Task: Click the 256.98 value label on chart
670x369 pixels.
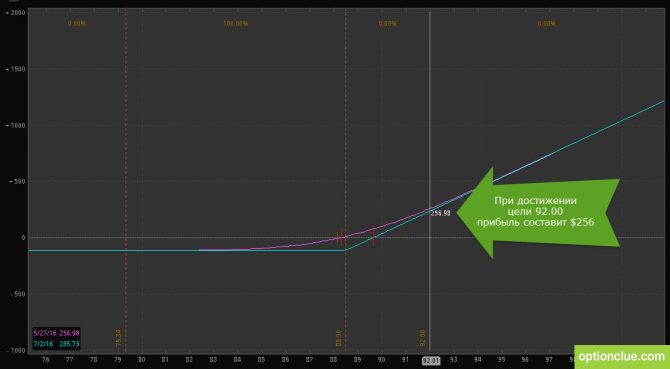Action: [440, 213]
